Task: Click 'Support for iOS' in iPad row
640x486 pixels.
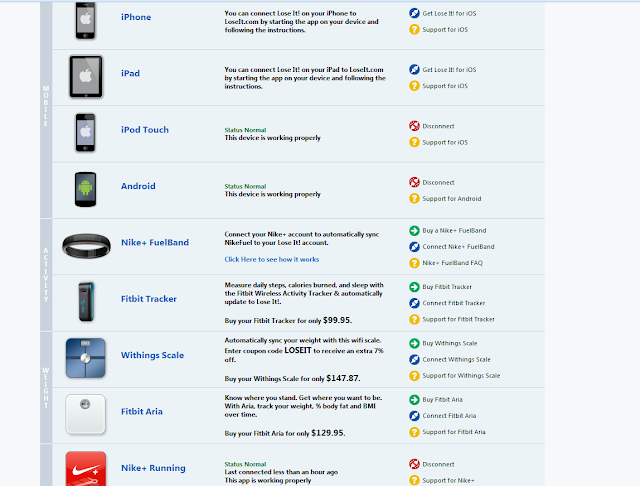Action: (445, 86)
